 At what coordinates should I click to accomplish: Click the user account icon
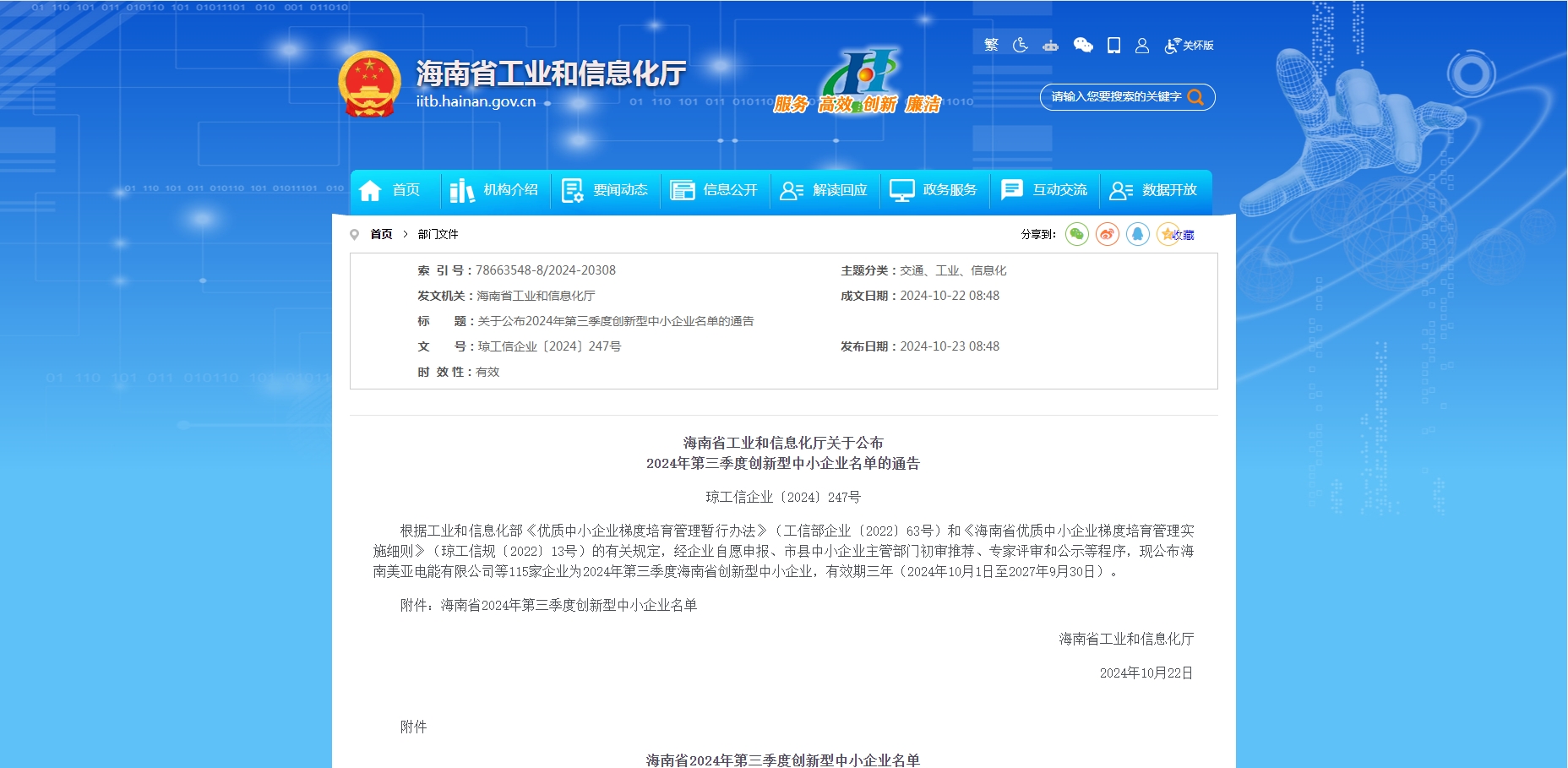(x=1142, y=46)
